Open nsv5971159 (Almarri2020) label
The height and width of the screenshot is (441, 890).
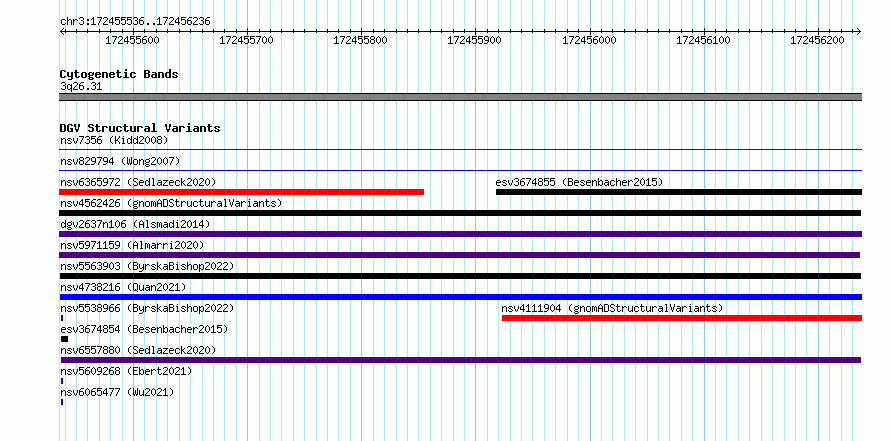click(132, 245)
